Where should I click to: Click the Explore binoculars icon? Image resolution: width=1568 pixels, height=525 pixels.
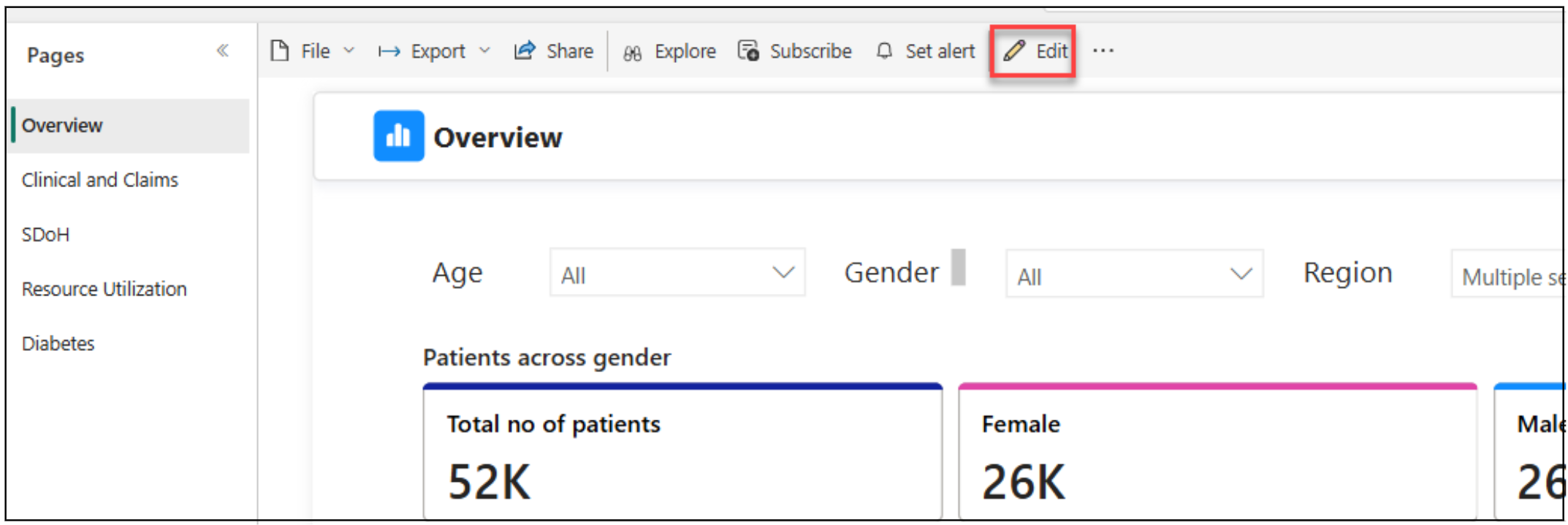633,53
